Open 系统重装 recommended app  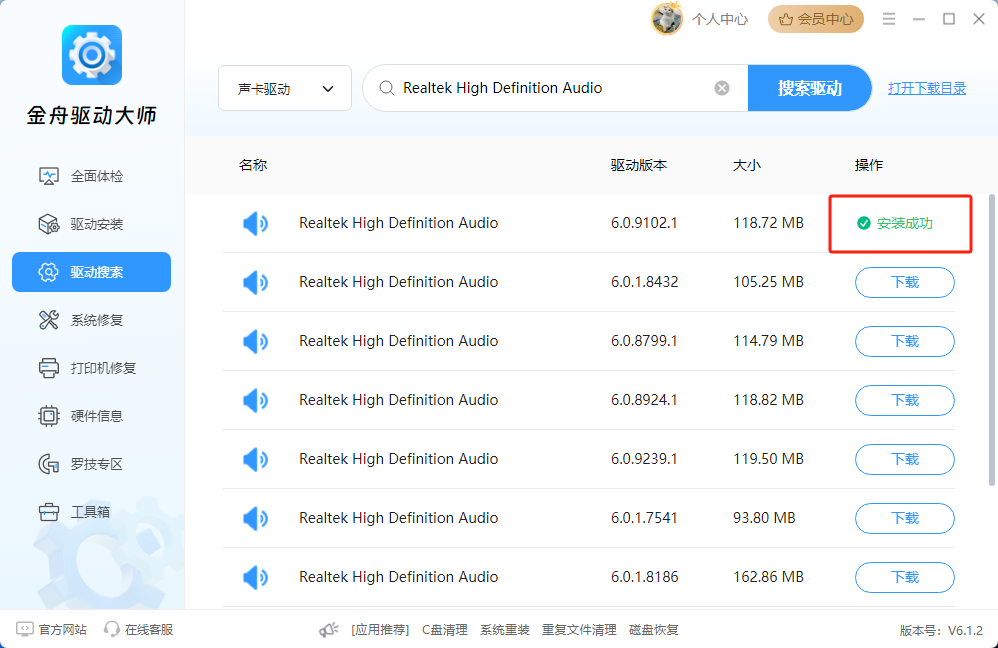click(505, 630)
